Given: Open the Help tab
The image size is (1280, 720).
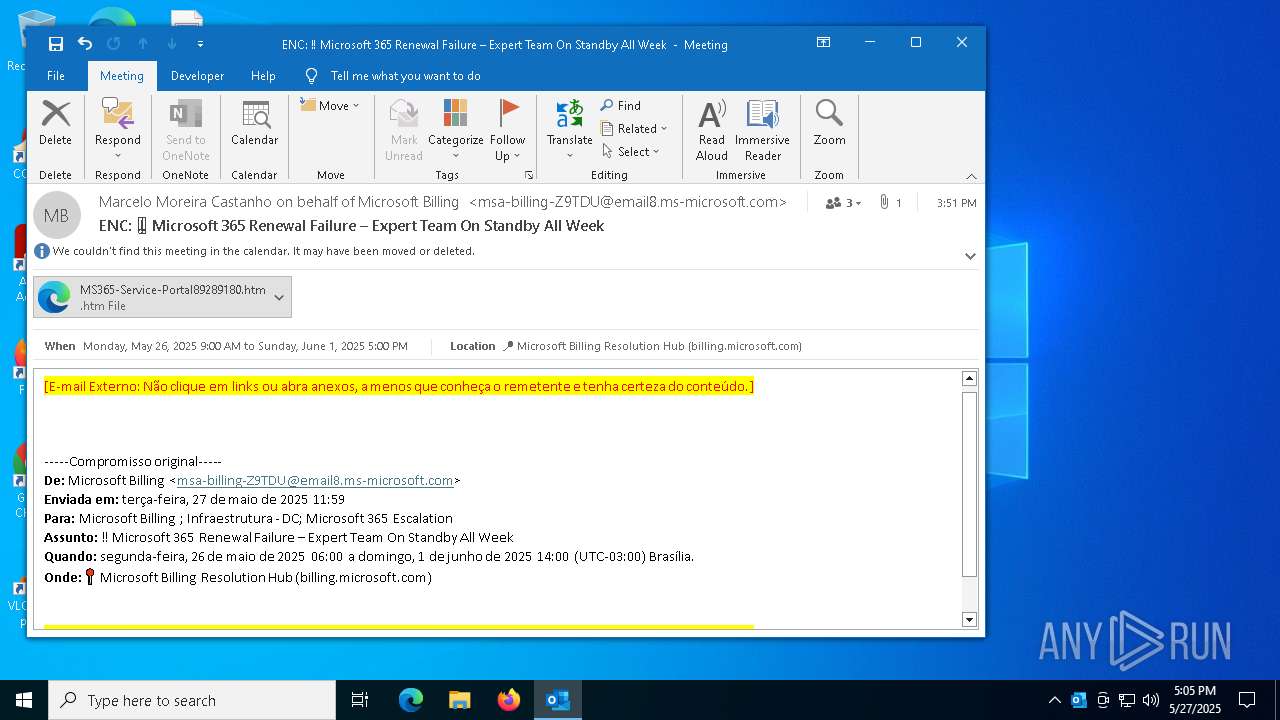Looking at the screenshot, I should pos(263,76).
